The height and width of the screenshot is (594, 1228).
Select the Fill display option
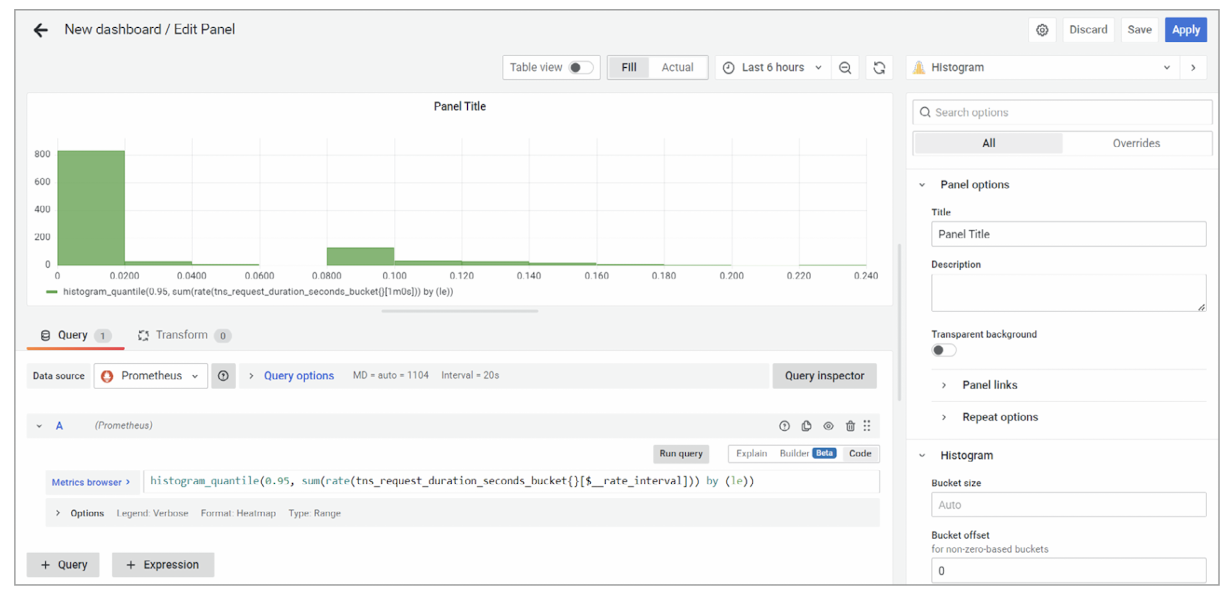coord(628,68)
